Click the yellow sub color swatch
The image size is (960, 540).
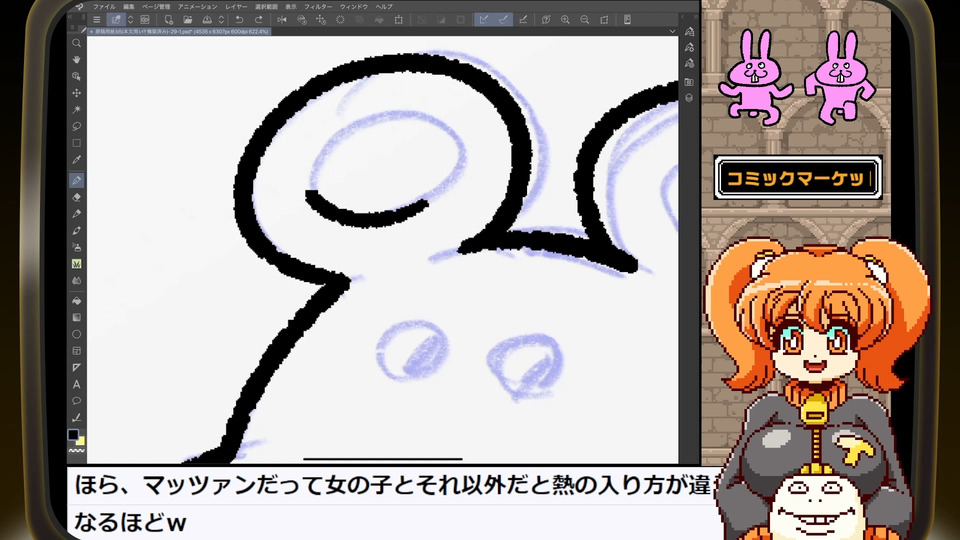[81, 441]
